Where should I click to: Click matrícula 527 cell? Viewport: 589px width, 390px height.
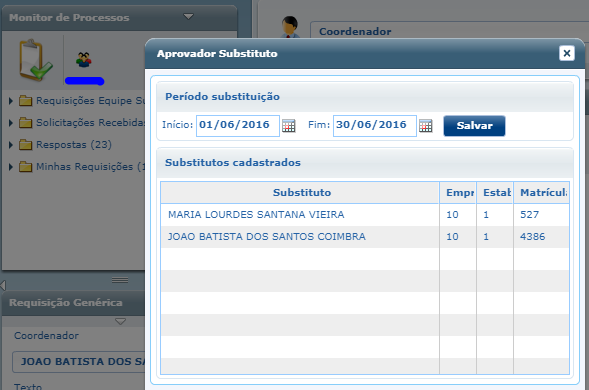point(541,215)
